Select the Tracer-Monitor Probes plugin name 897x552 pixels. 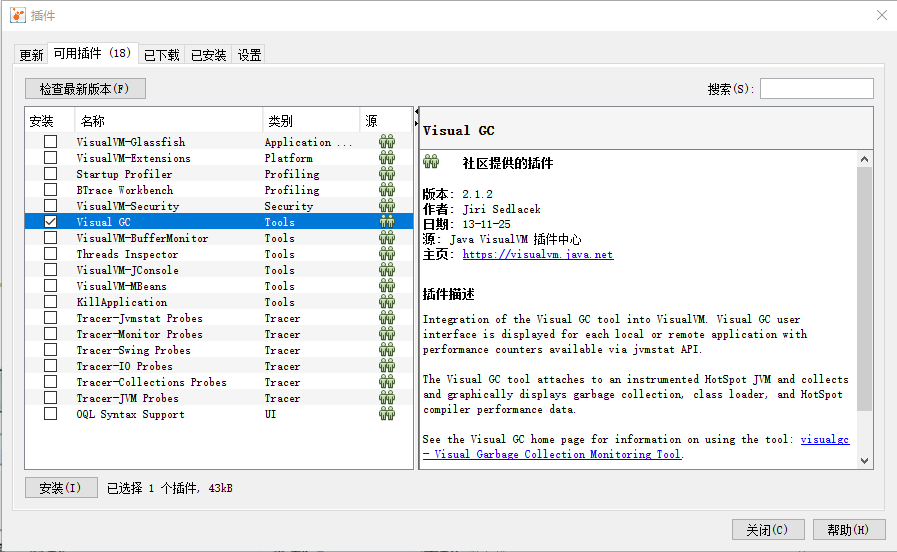140,334
